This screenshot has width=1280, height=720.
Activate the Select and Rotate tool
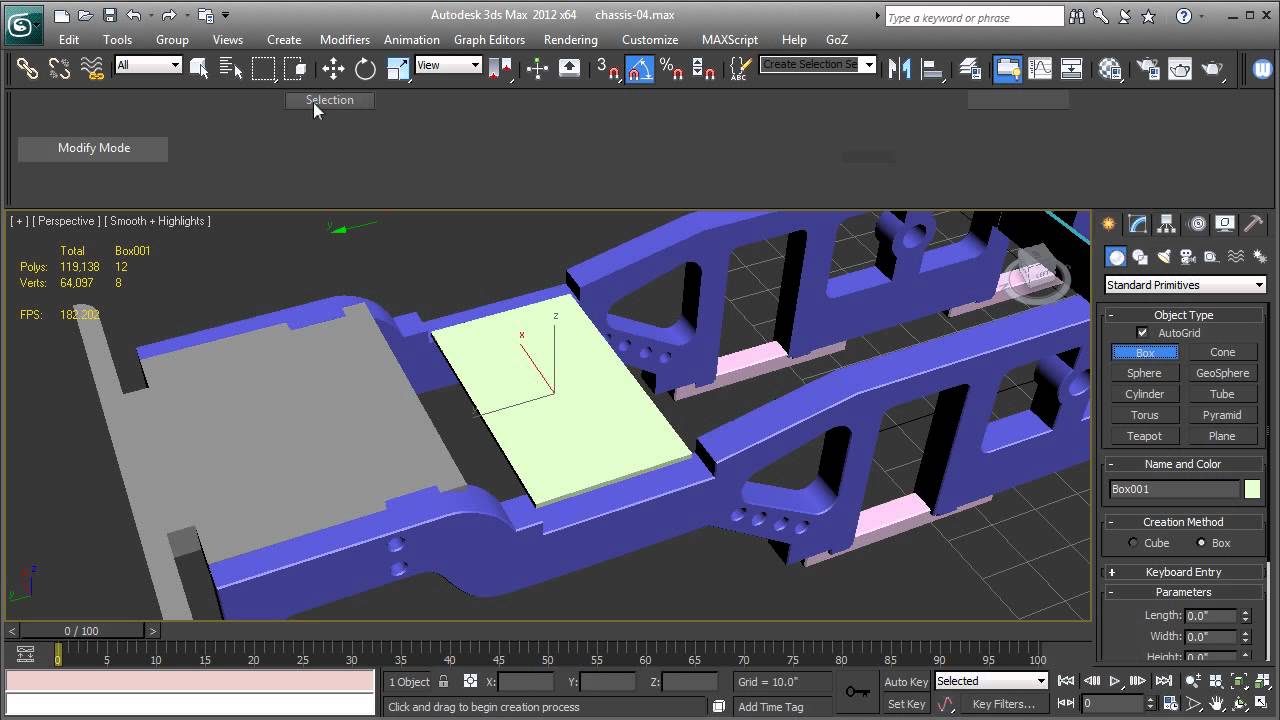pos(365,68)
